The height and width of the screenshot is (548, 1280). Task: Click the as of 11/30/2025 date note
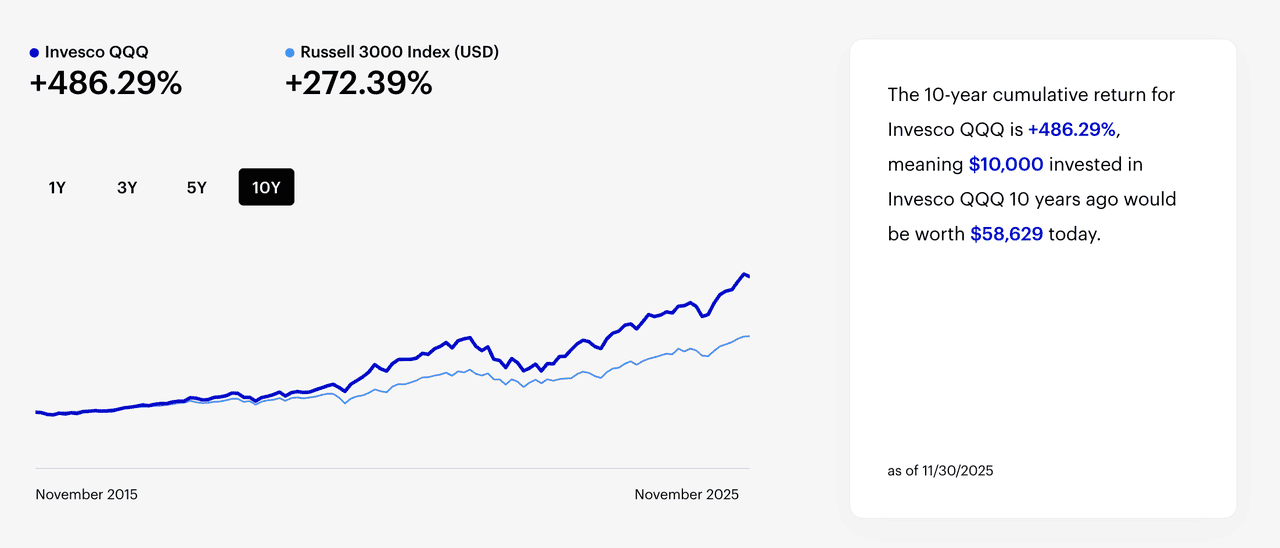[940, 470]
